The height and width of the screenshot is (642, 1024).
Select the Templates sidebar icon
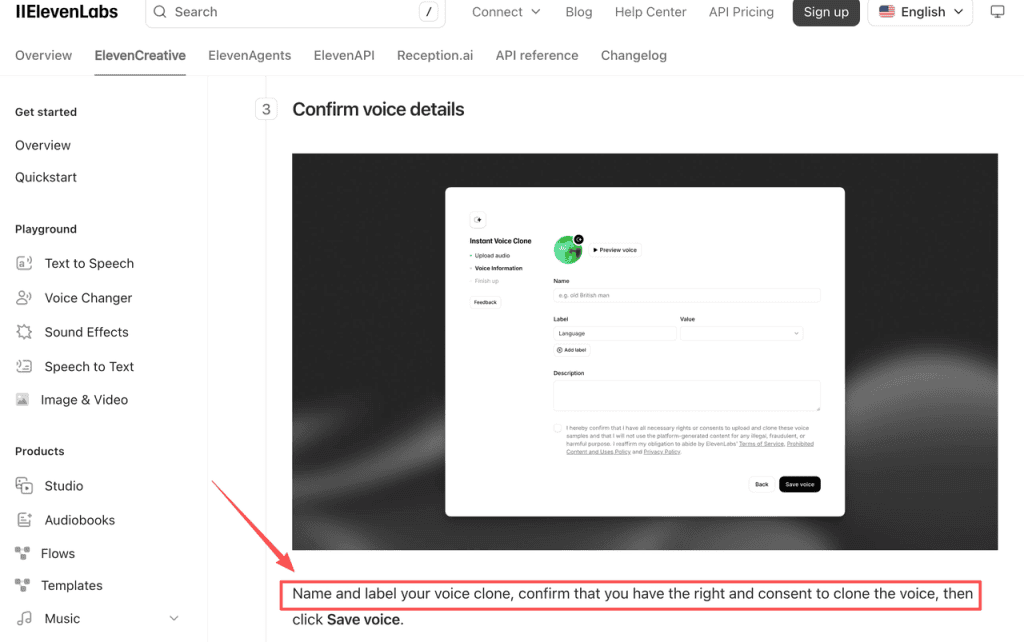click(22, 585)
